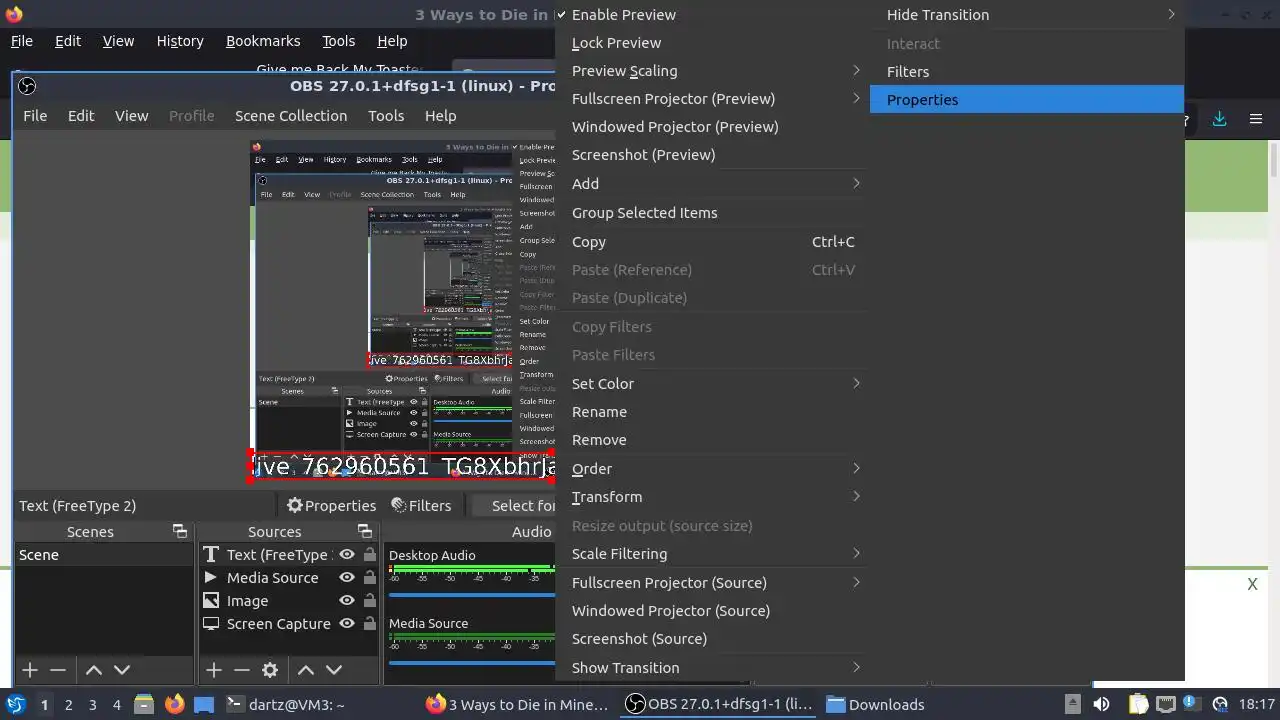Open the Downloads taskbar window button

tap(876, 704)
